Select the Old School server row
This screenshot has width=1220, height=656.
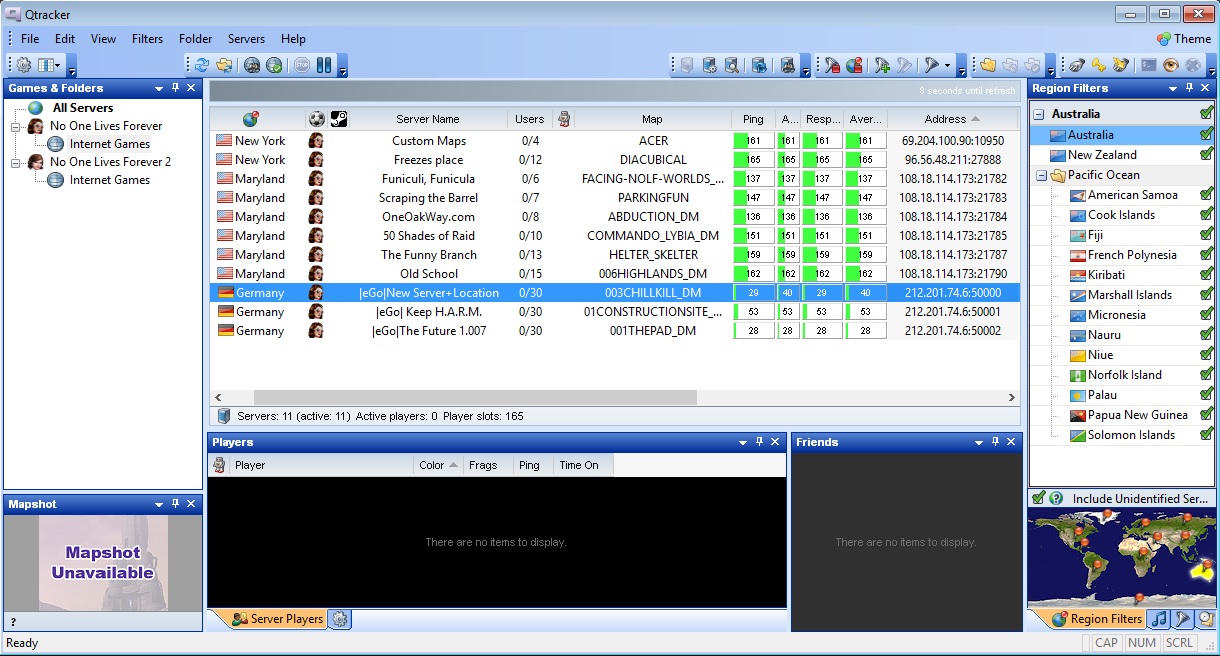tap(615, 274)
